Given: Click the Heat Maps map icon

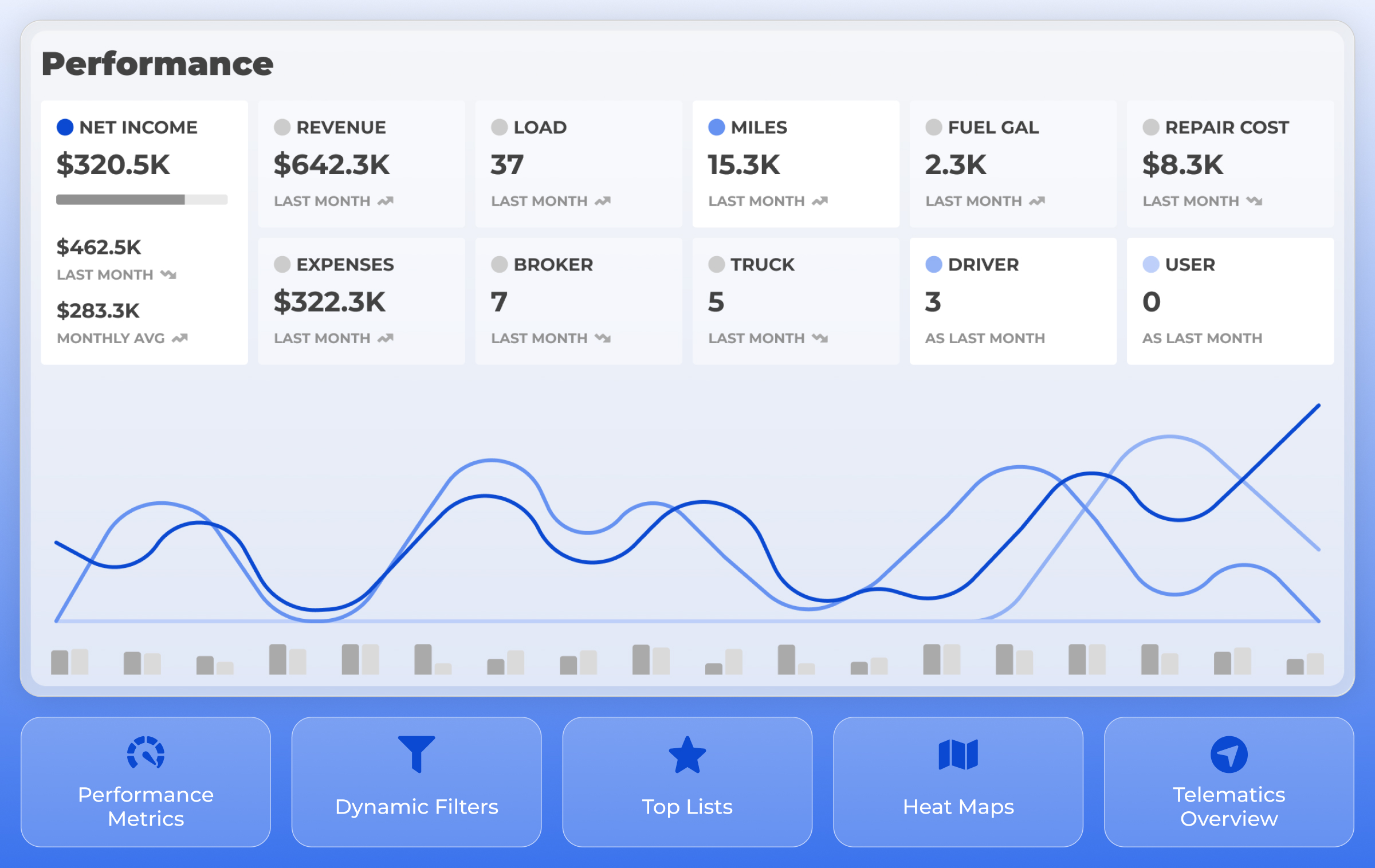Looking at the screenshot, I should tap(958, 754).
